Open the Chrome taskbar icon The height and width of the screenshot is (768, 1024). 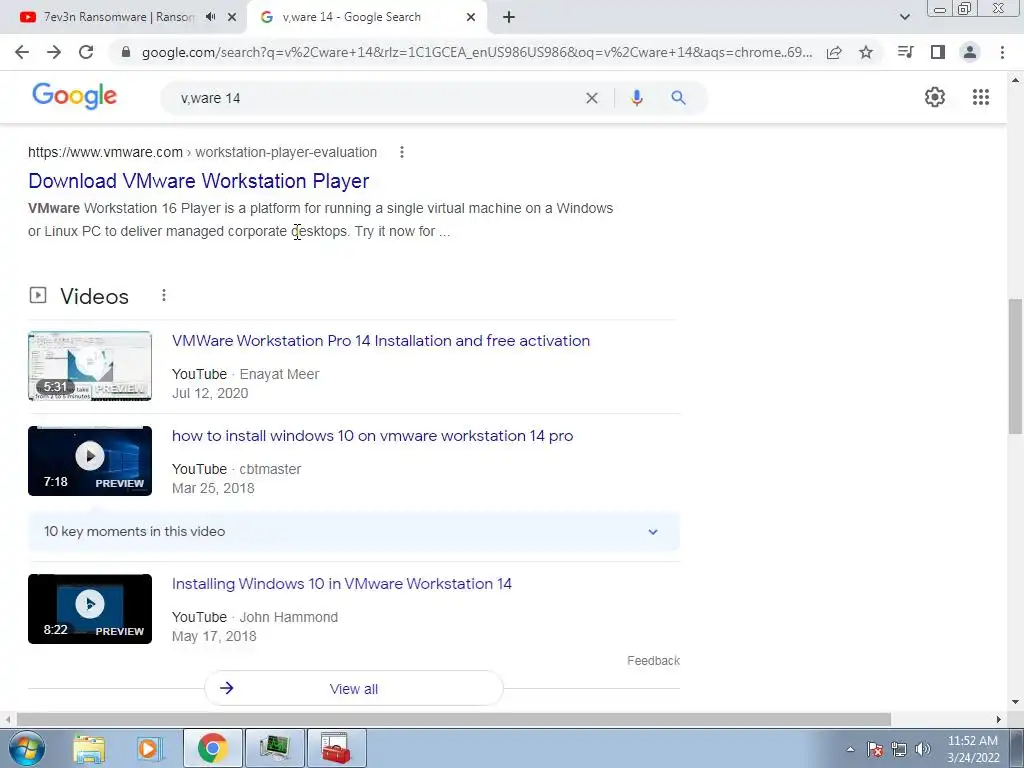(x=212, y=748)
